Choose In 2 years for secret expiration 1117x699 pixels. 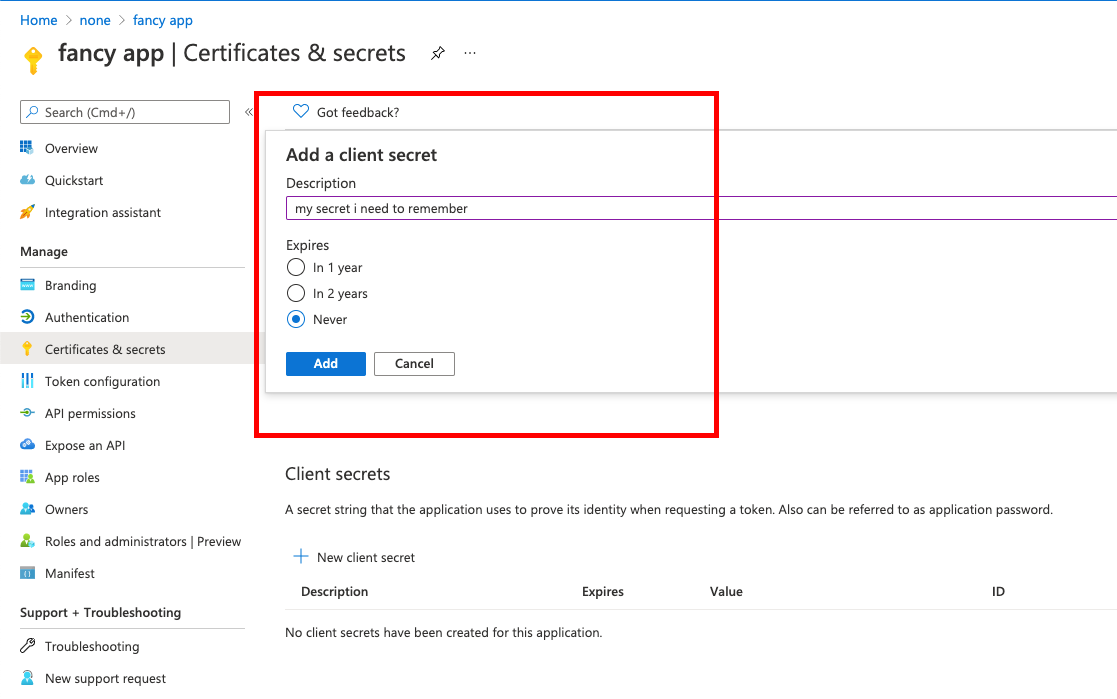pyautogui.click(x=296, y=293)
